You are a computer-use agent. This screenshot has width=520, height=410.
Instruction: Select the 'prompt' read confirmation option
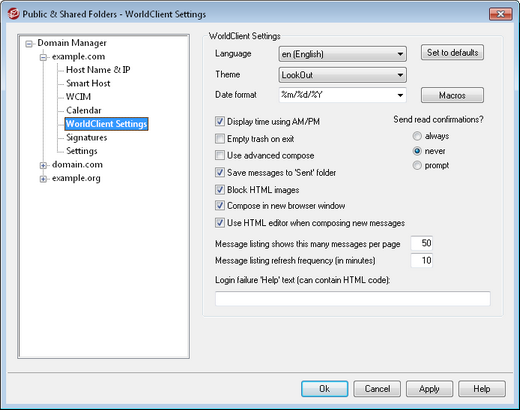click(x=417, y=165)
